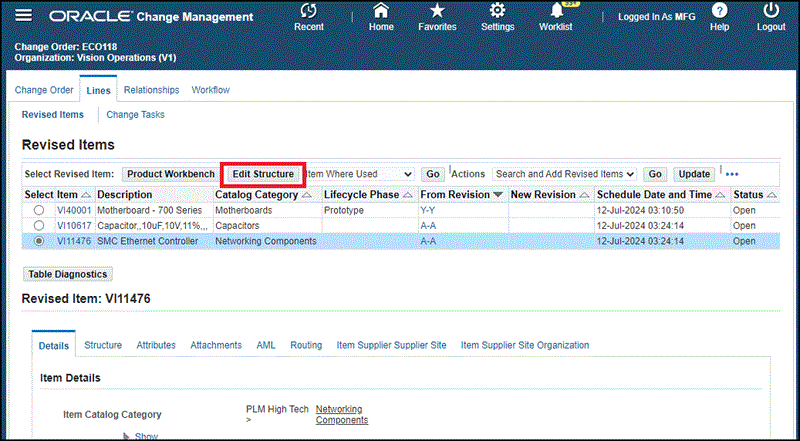The width and height of the screenshot is (800, 441).
Task: Select the radio button for VI40001
Action: pyautogui.click(x=39, y=210)
